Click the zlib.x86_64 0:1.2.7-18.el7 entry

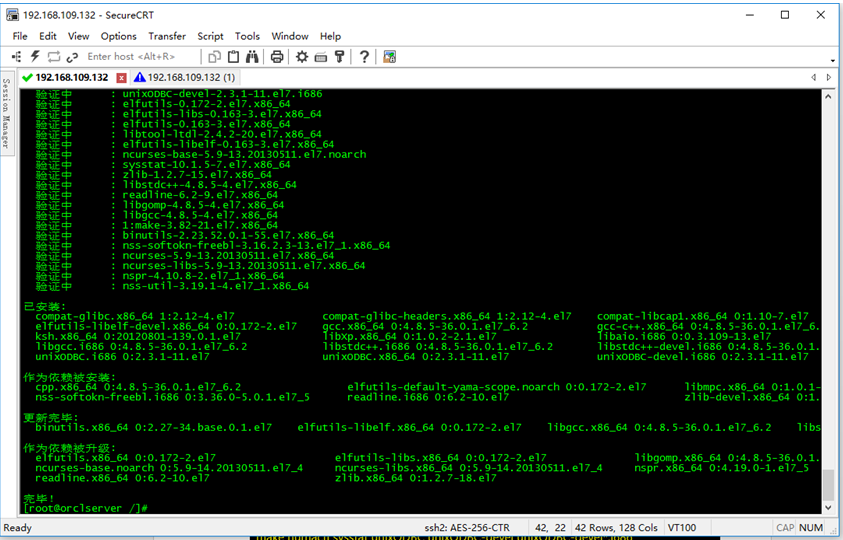pyautogui.click(x=416, y=478)
